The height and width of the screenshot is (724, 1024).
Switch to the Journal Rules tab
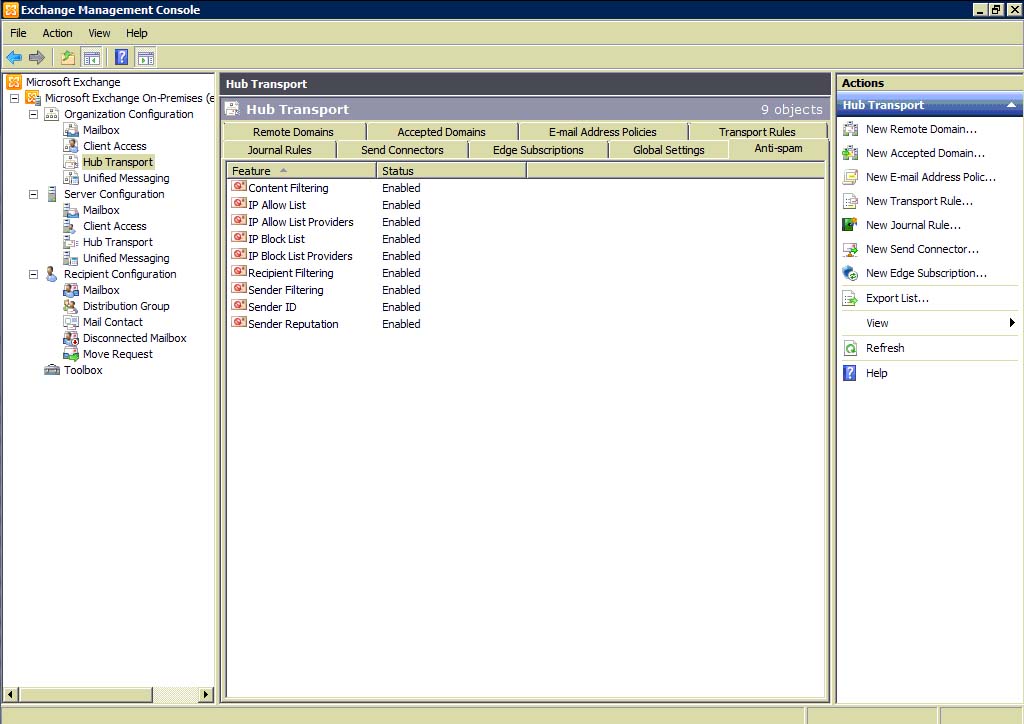pos(280,150)
